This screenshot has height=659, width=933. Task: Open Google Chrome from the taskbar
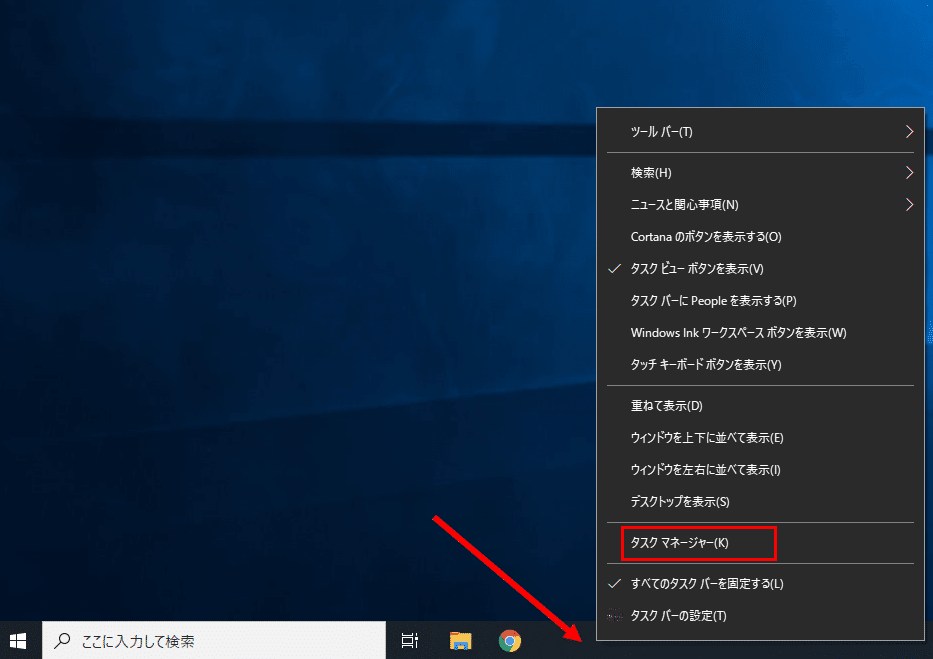(509, 640)
